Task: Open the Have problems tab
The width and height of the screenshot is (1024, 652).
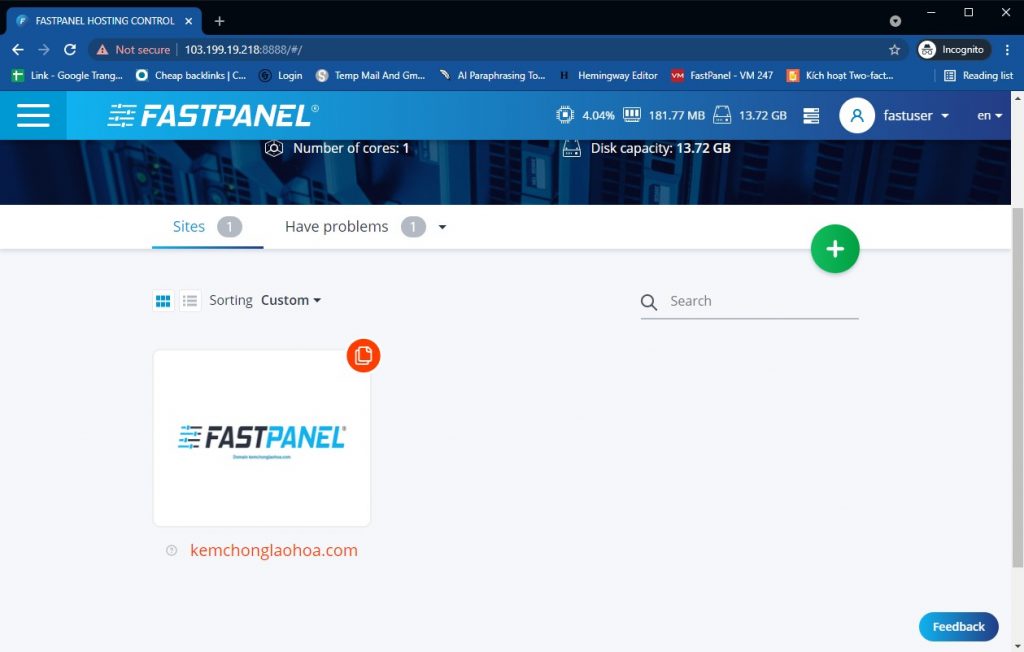Action: 336,227
